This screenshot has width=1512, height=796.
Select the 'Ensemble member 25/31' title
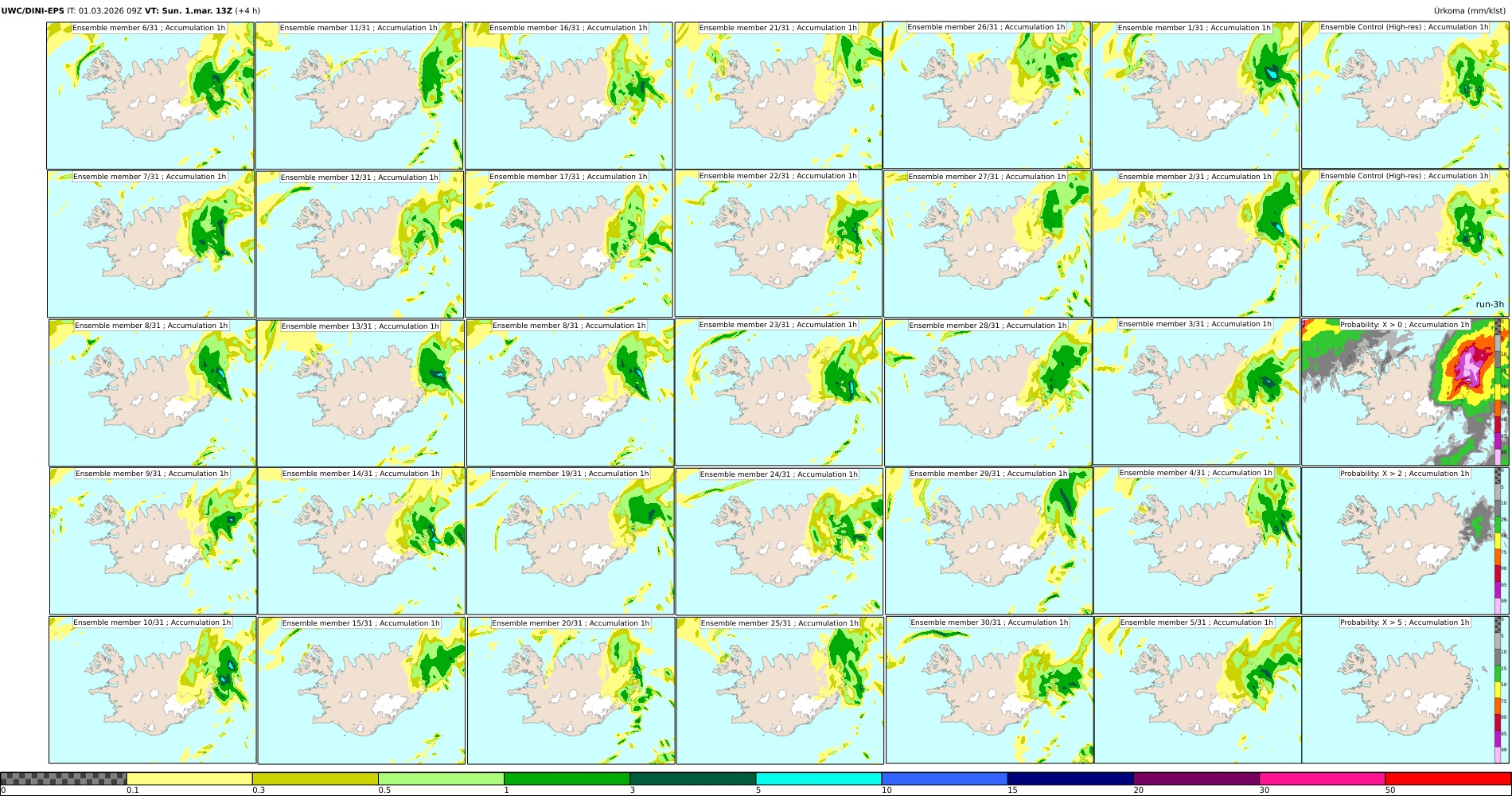tap(780, 623)
